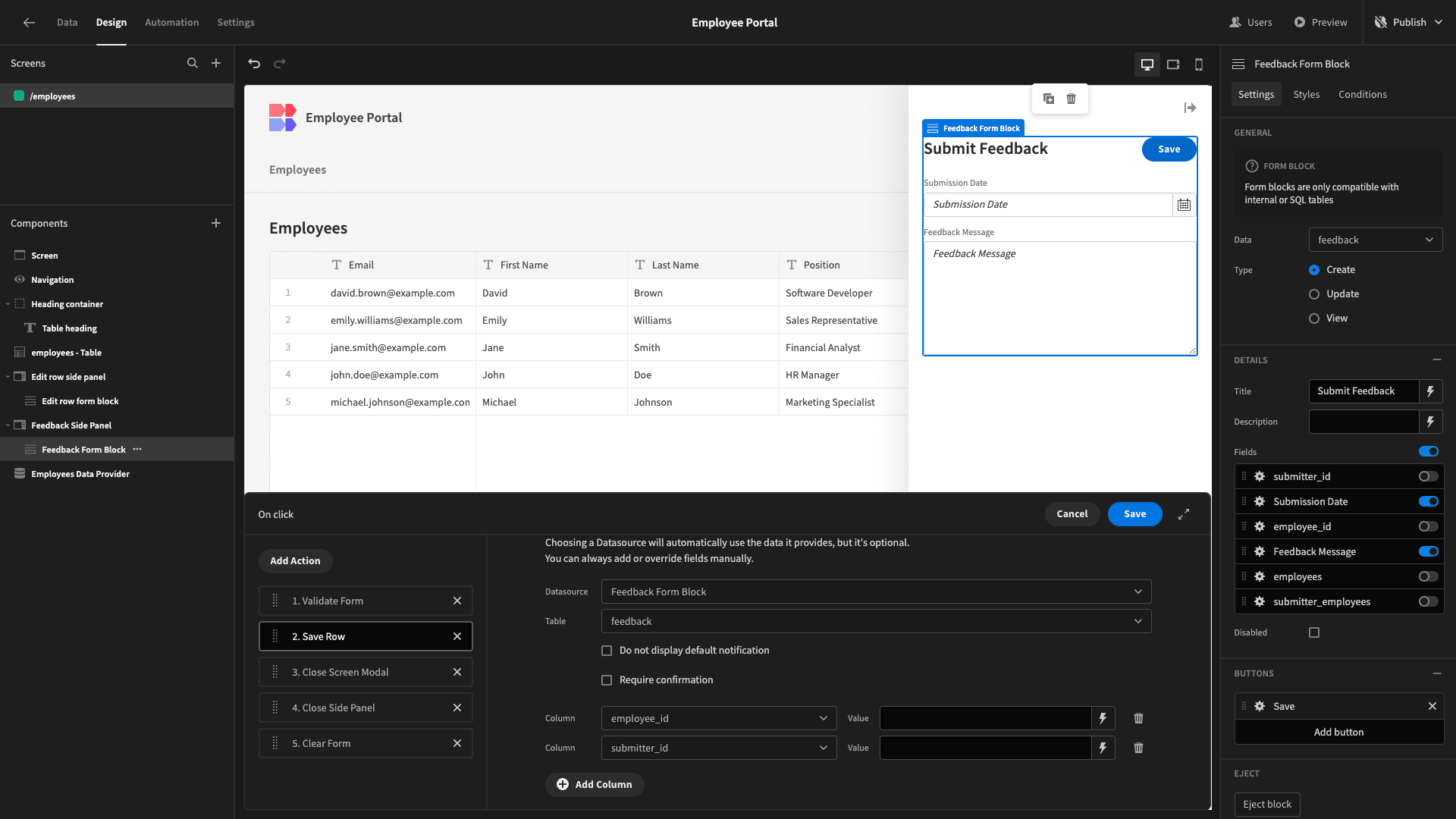Open the employee_id column dropdown
This screenshot has height=819, width=1456.
coord(719,718)
